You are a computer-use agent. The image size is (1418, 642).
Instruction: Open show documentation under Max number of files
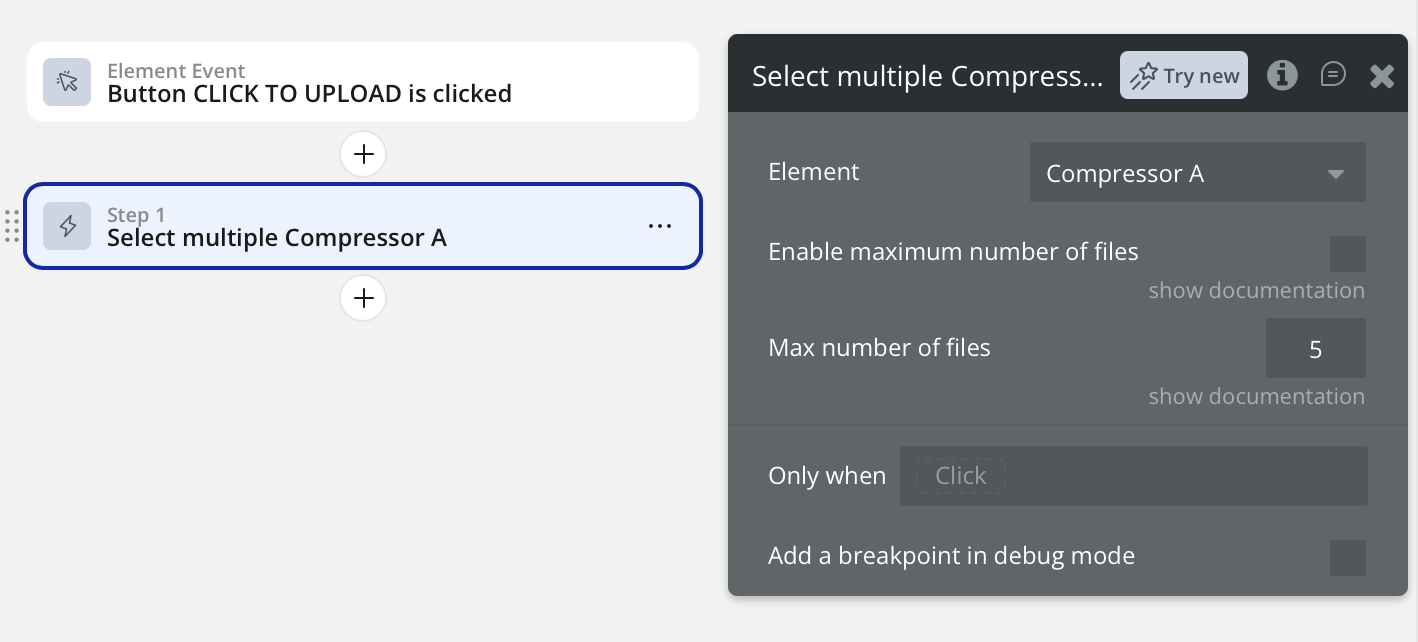coord(1256,397)
